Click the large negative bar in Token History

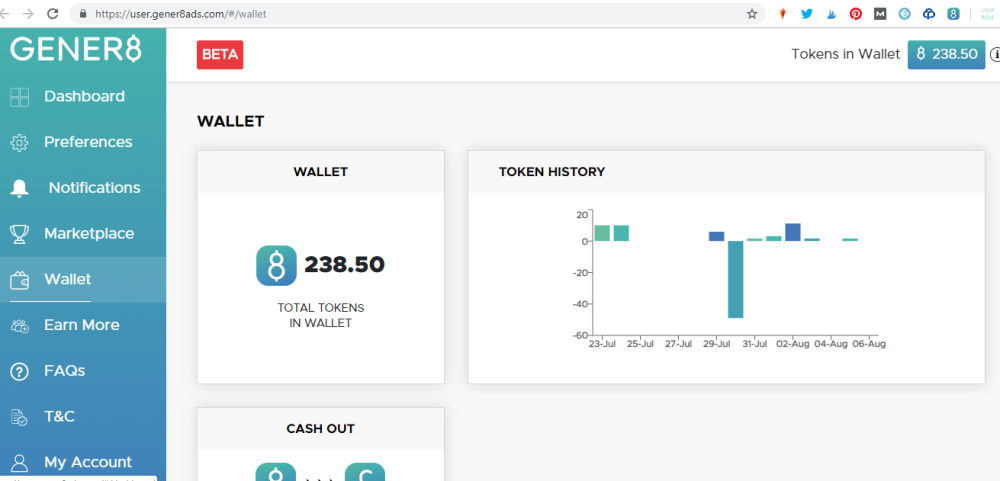[736, 279]
